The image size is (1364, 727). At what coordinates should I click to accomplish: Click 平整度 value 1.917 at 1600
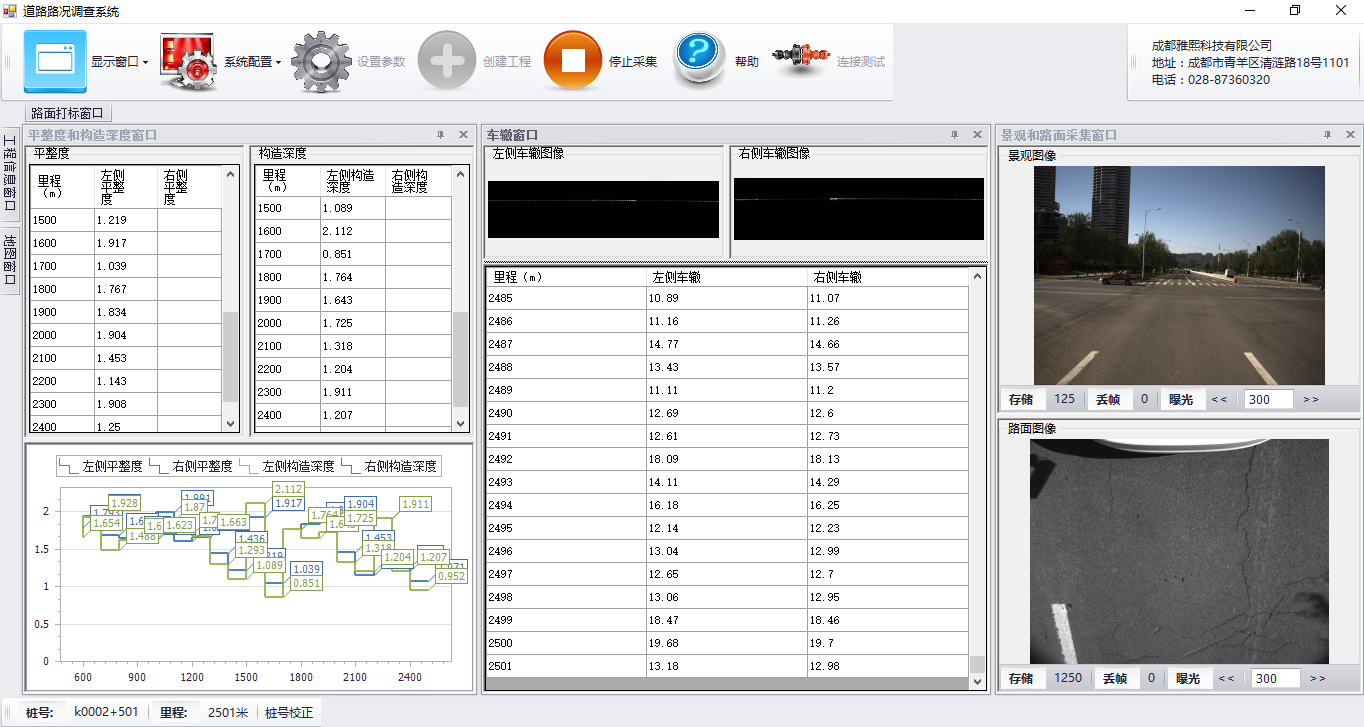[x=112, y=243]
